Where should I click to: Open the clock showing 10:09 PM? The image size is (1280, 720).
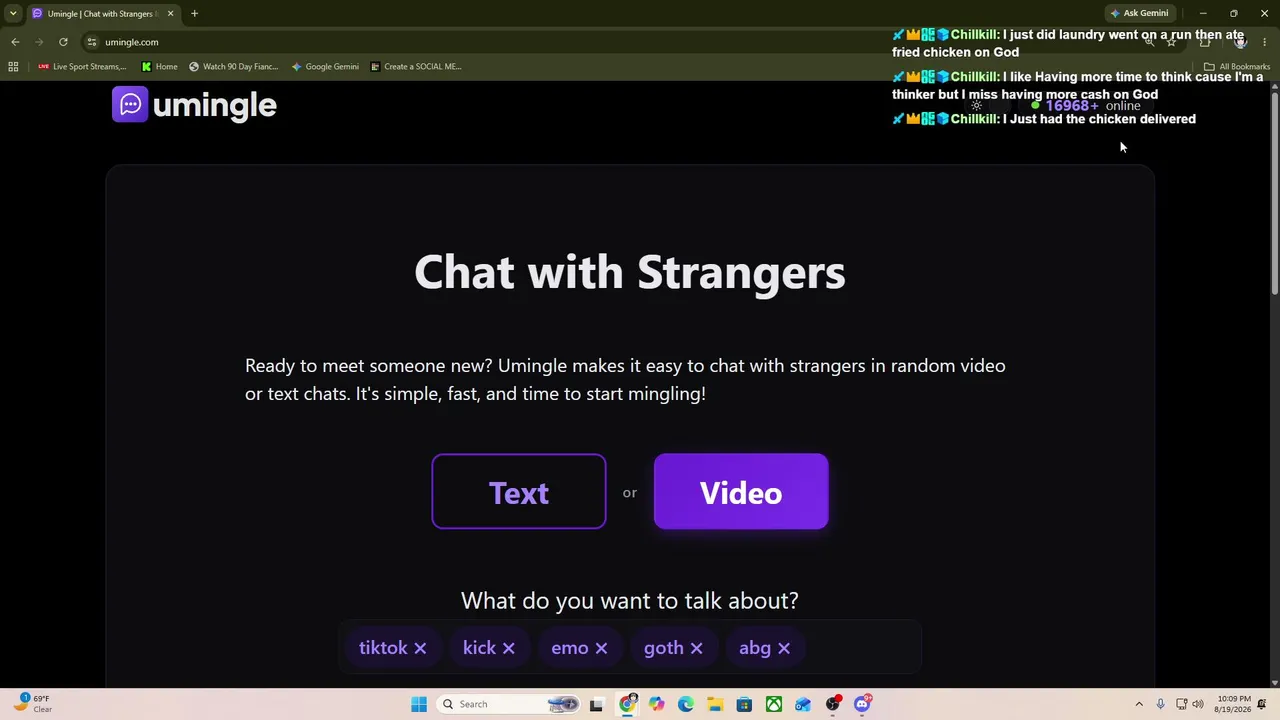[x=1234, y=704]
